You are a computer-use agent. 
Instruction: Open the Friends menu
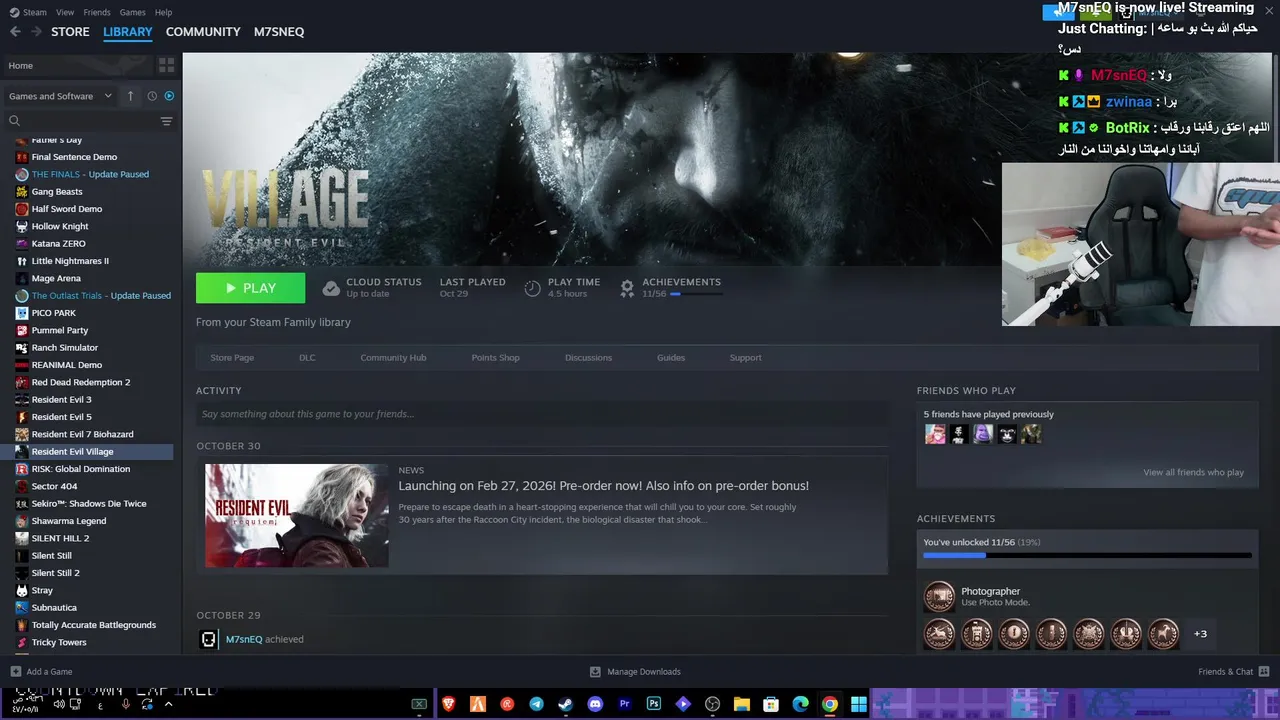[x=97, y=12]
